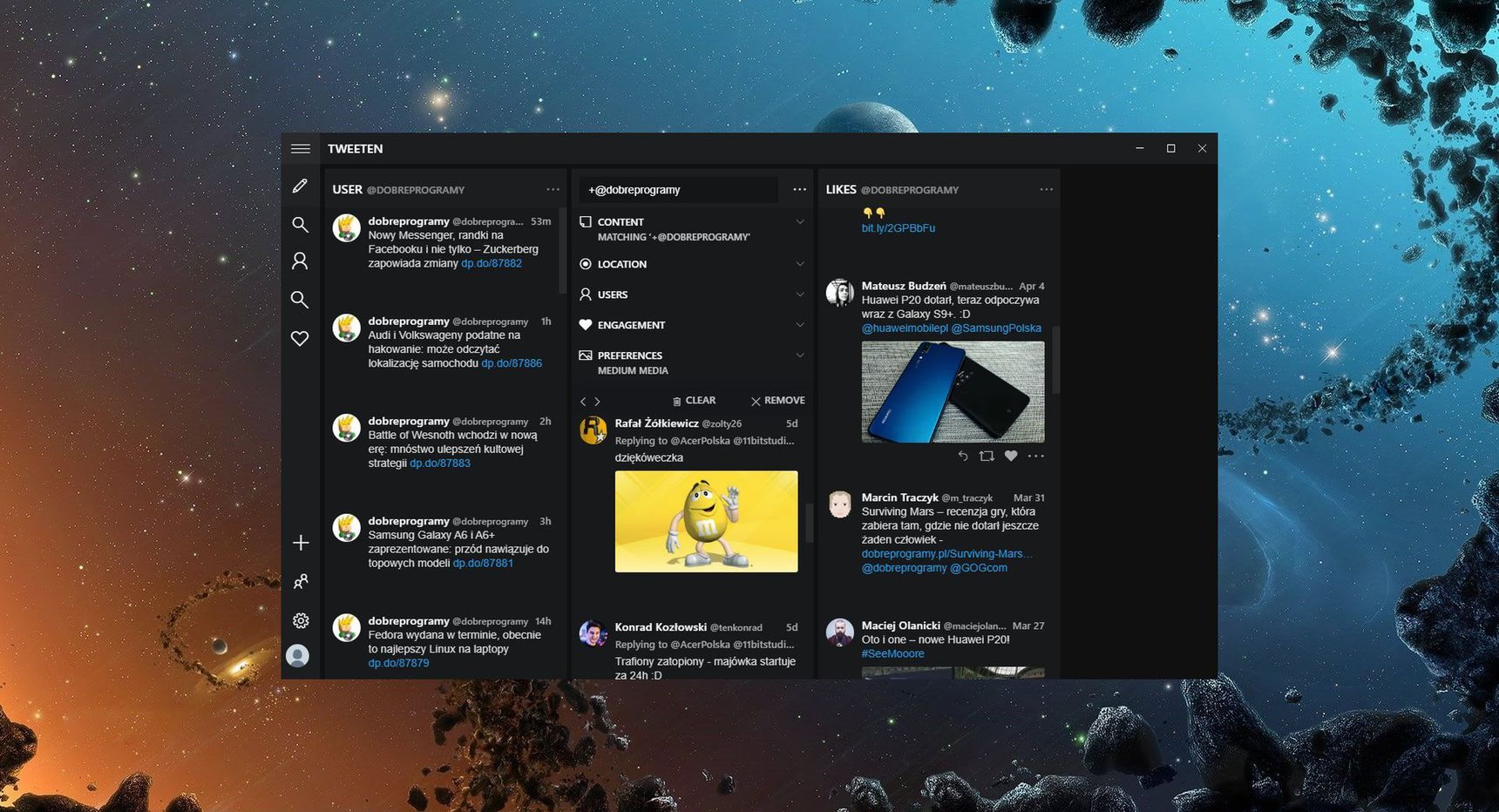The image size is (1499, 812).
Task: Remove the search column with REMOVE
Action: [777, 401]
